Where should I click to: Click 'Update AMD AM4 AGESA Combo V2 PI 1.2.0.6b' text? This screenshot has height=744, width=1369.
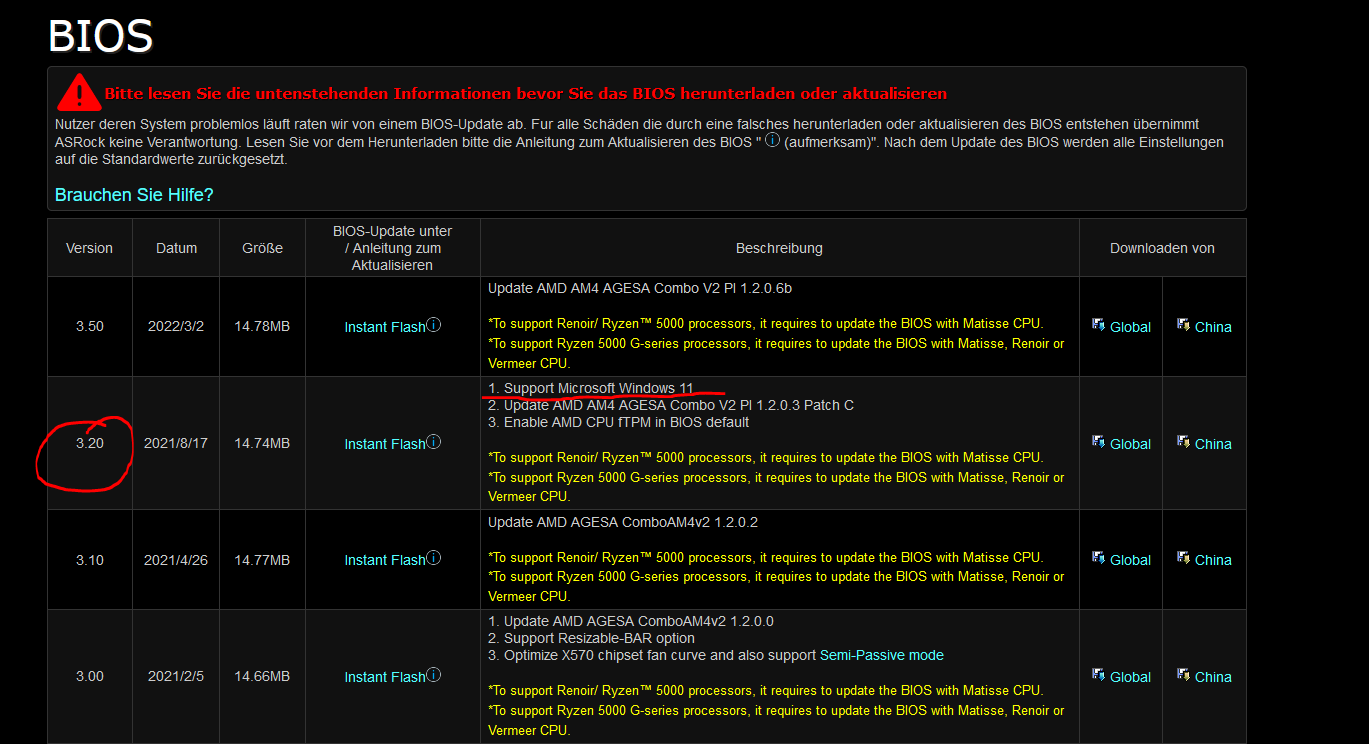pyautogui.click(x=640, y=288)
